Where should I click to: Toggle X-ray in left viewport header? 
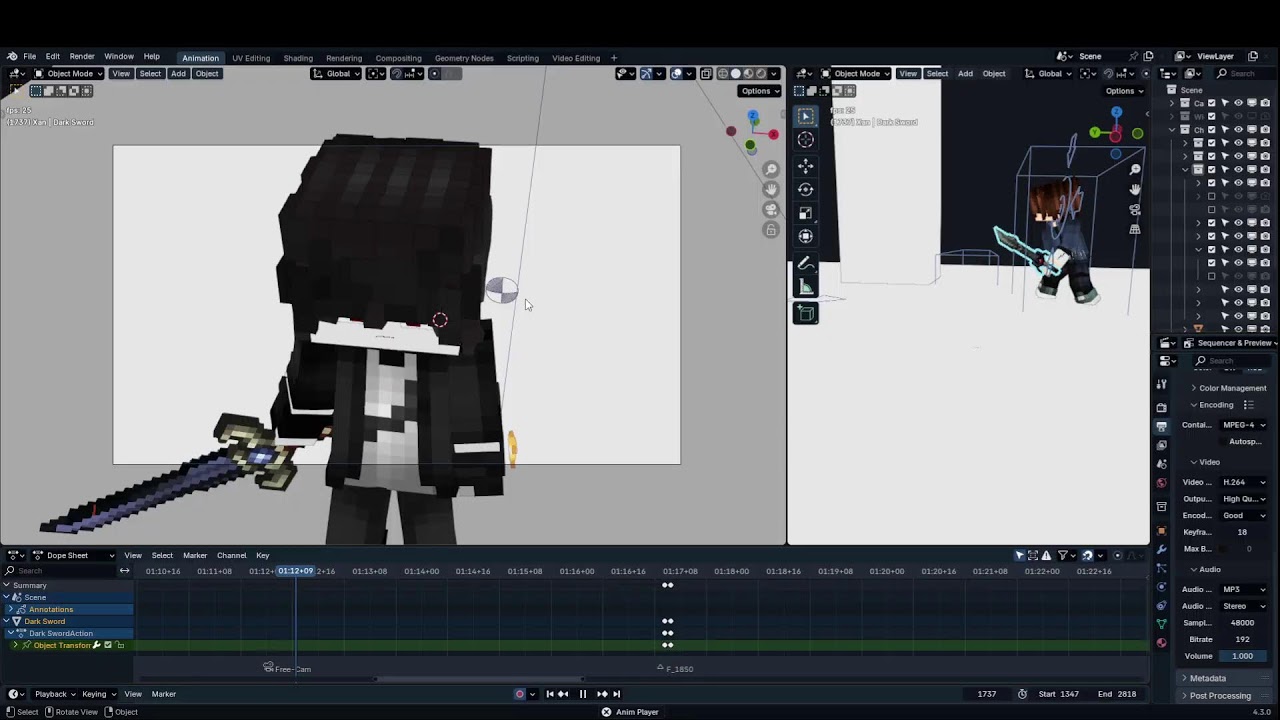click(706, 73)
